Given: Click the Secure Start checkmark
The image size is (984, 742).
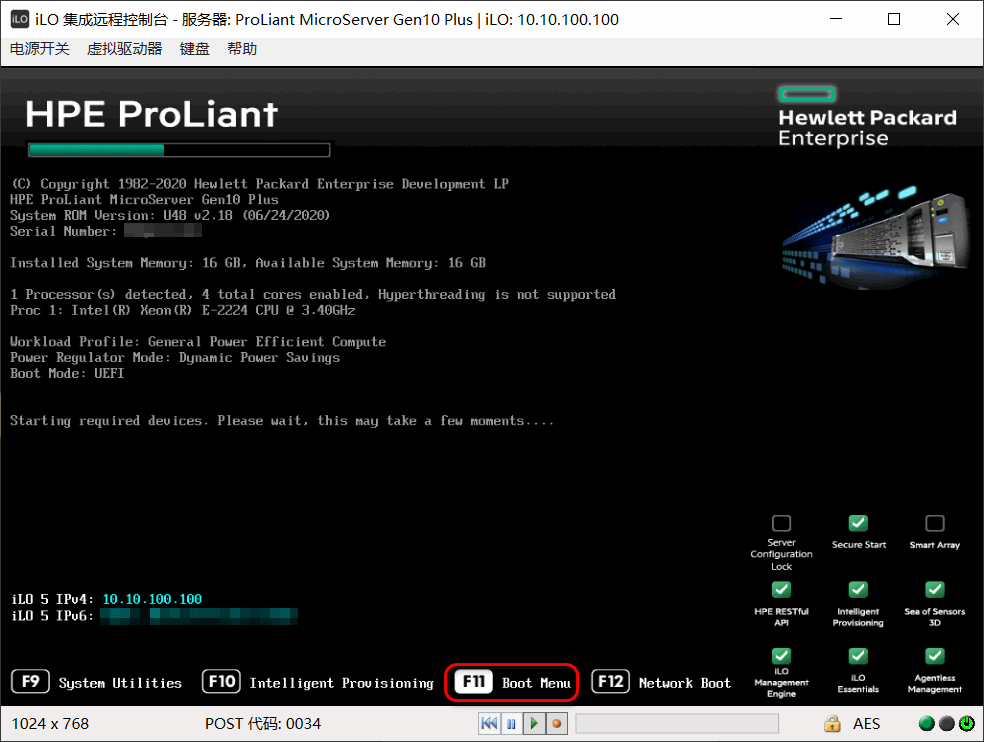Looking at the screenshot, I should coord(858,524).
